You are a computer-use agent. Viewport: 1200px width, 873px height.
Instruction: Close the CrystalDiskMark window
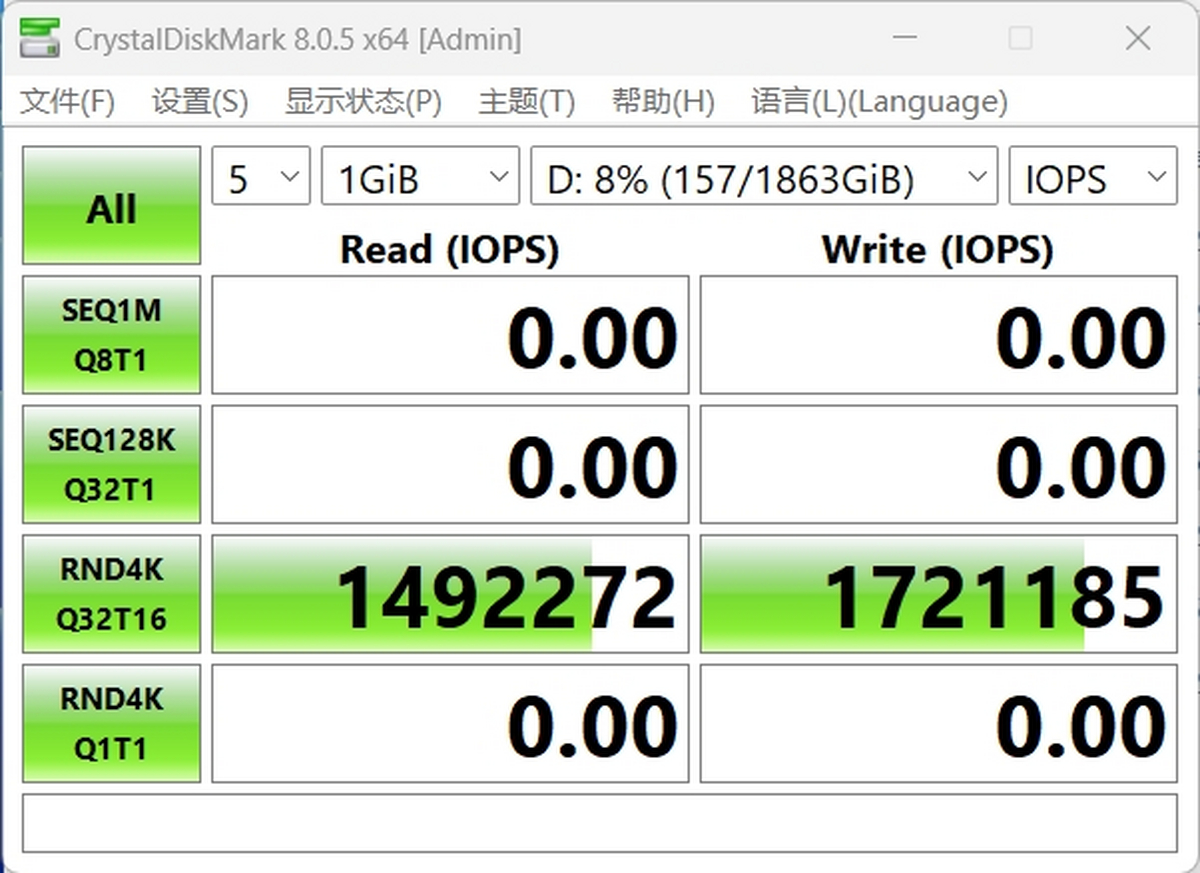pos(1137,39)
